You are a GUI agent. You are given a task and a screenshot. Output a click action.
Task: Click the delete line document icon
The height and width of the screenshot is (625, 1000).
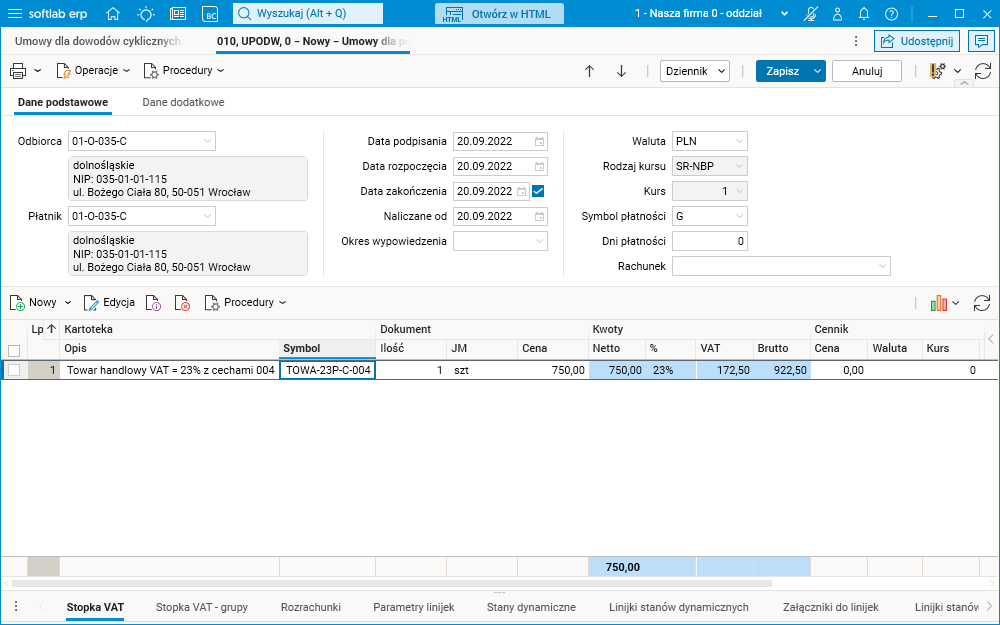click(x=182, y=303)
